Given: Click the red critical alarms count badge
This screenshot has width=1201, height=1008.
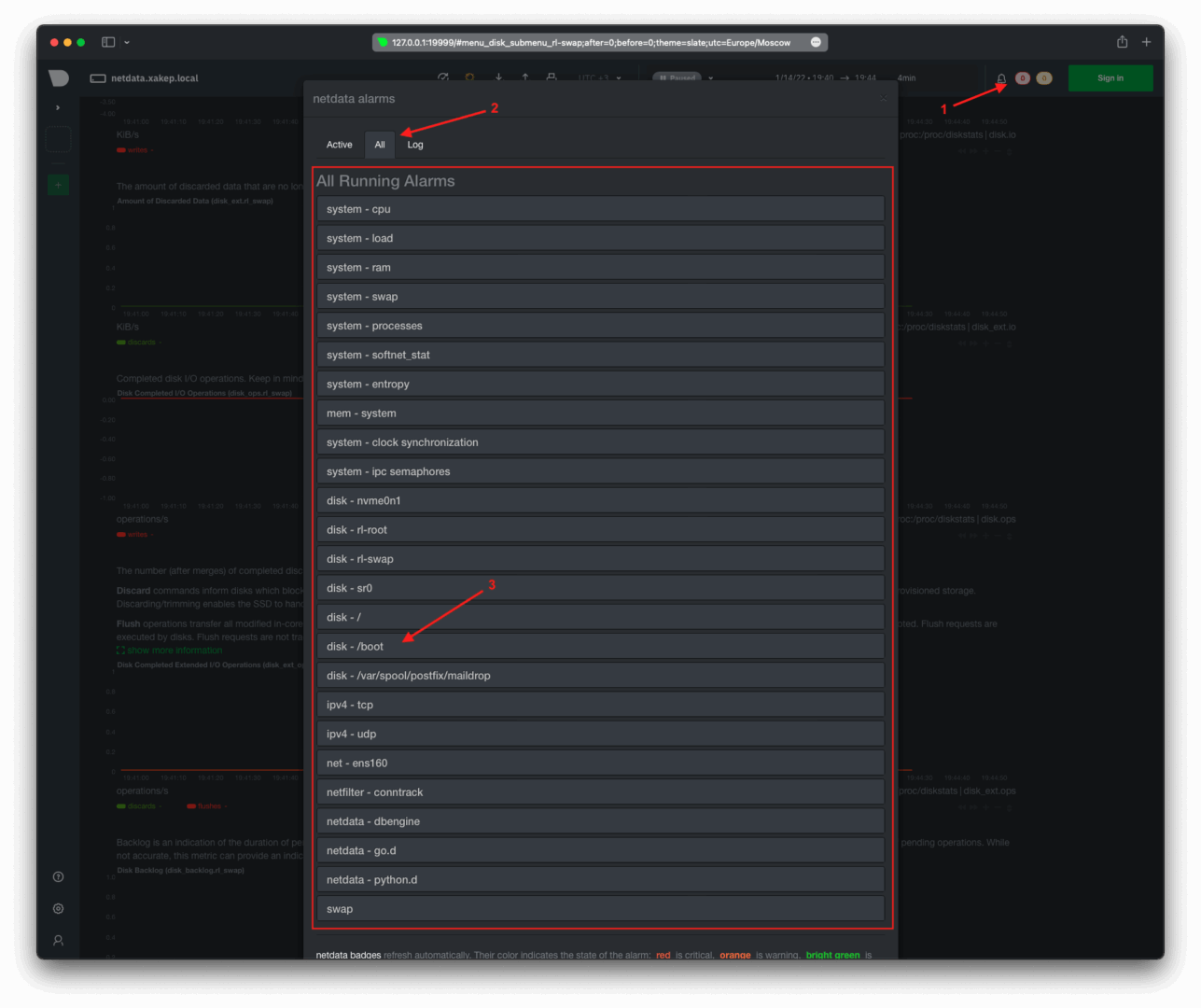Looking at the screenshot, I should pos(1023,78).
